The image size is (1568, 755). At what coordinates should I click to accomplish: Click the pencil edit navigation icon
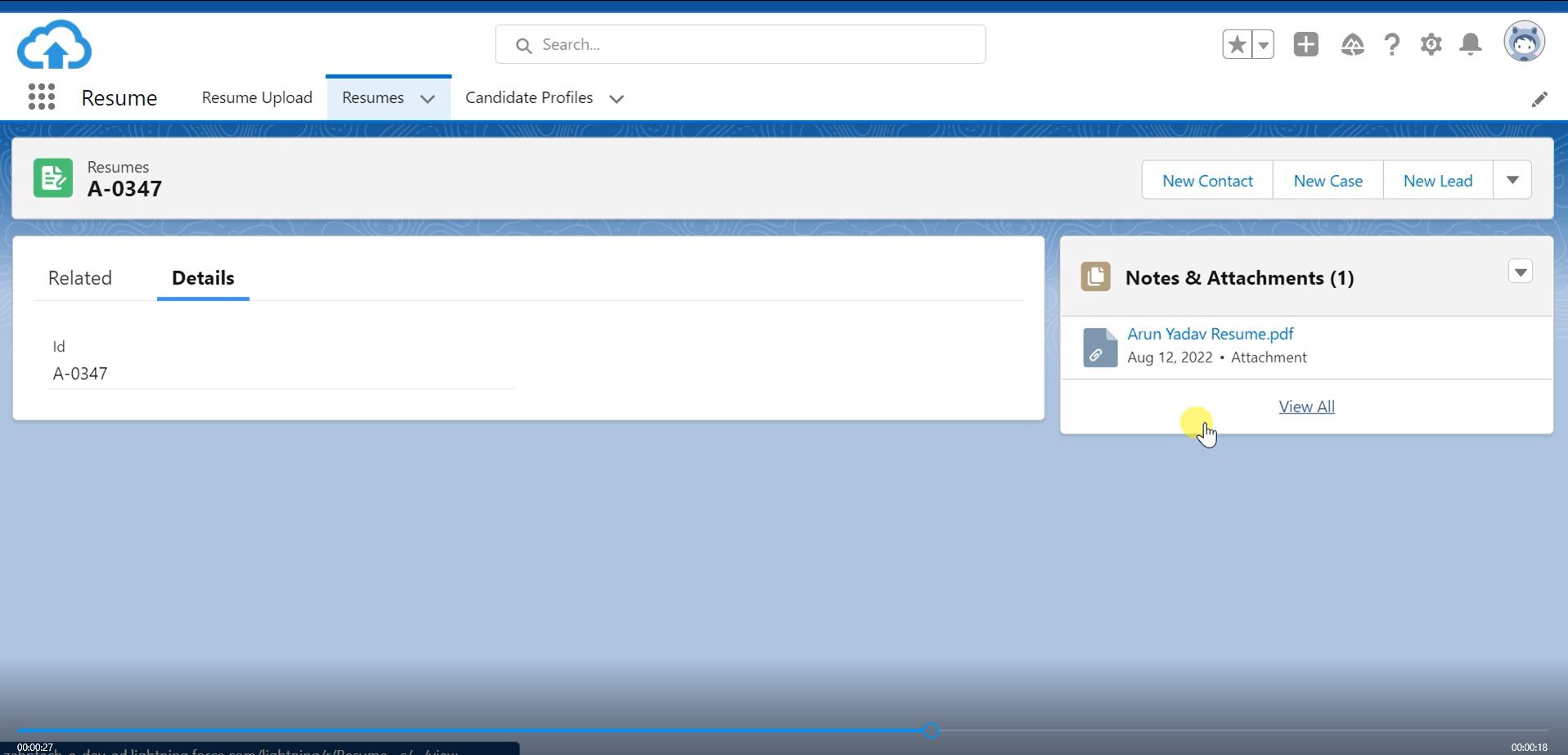click(x=1539, y=100)
